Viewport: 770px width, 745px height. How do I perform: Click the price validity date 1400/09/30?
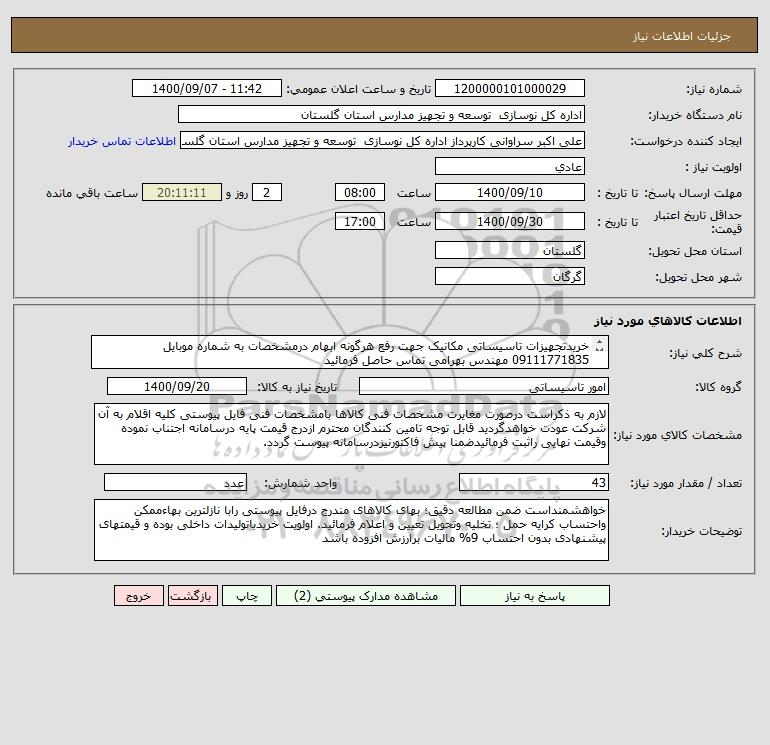pyautogui.click(x=510, y=221)
